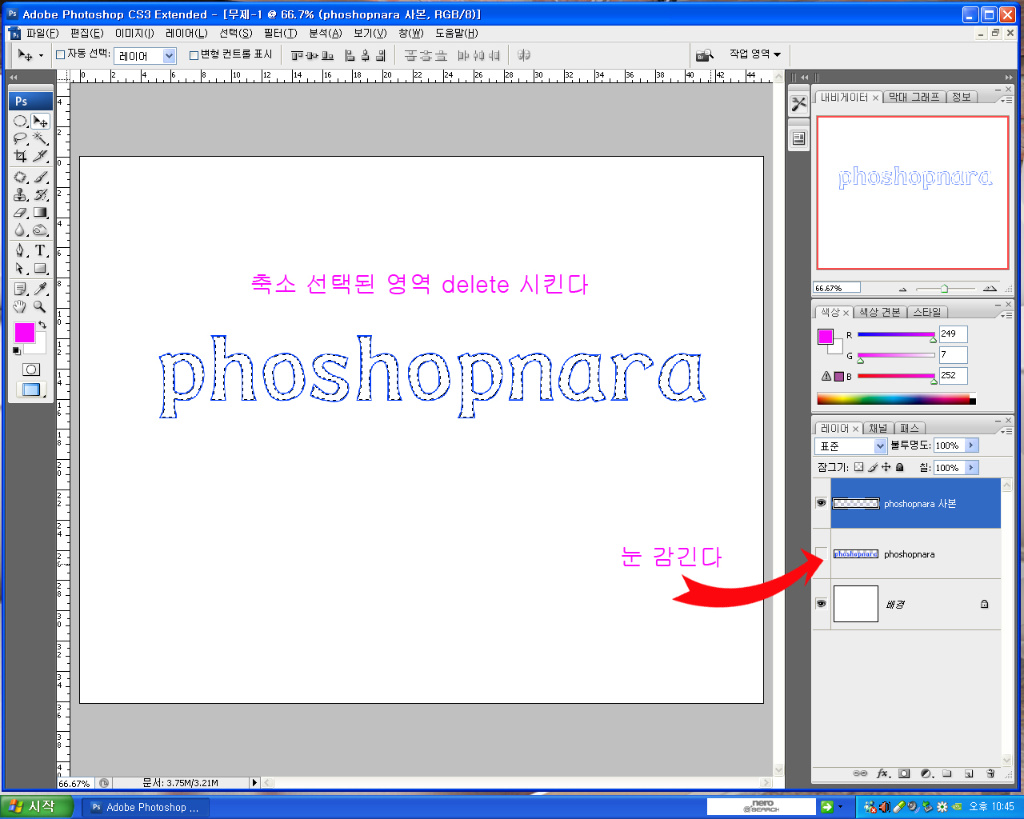
Task: Hide the 배경 layer
Action: coord(821,603)
